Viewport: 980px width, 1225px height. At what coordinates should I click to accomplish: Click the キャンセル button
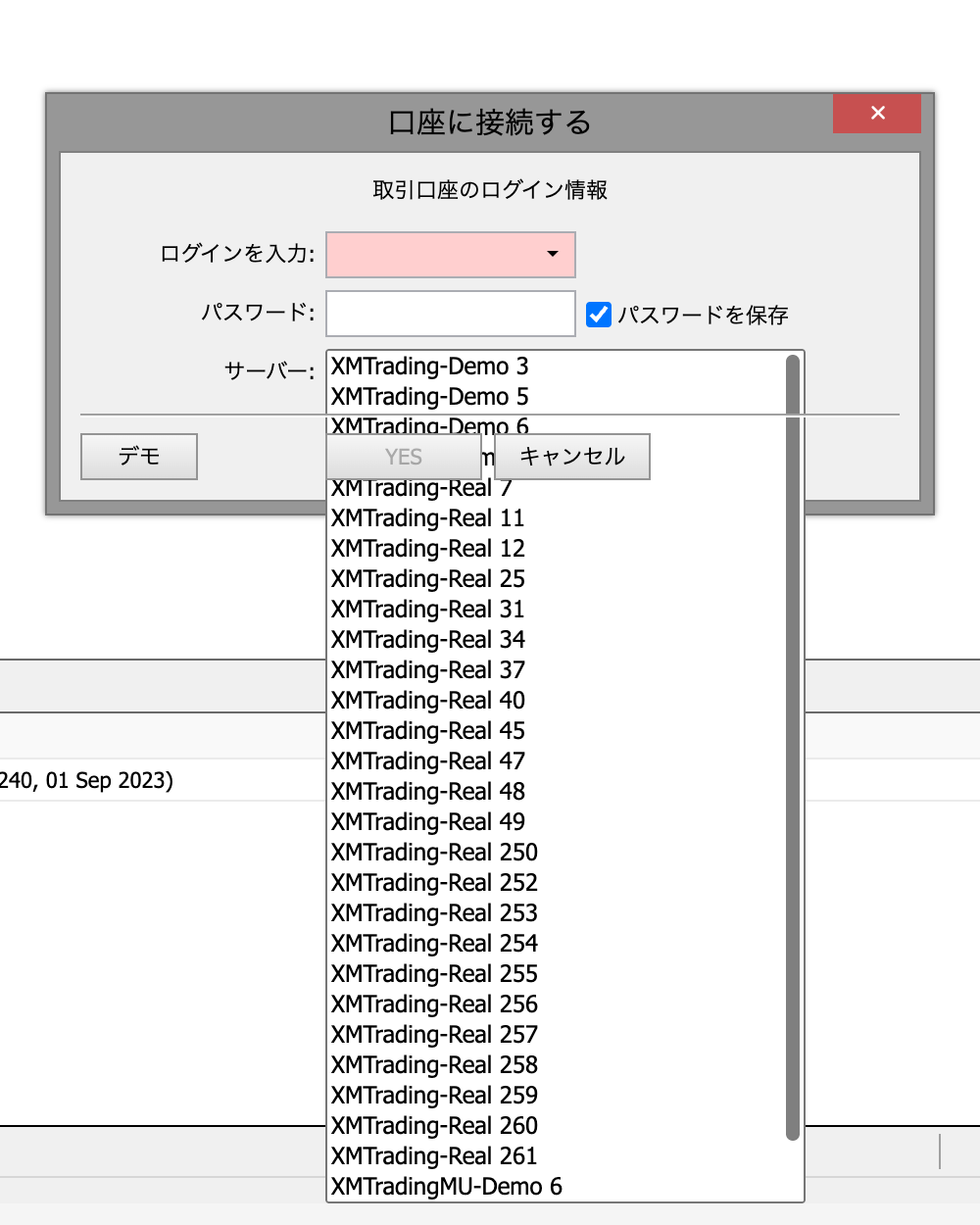[x=572, y=457]
